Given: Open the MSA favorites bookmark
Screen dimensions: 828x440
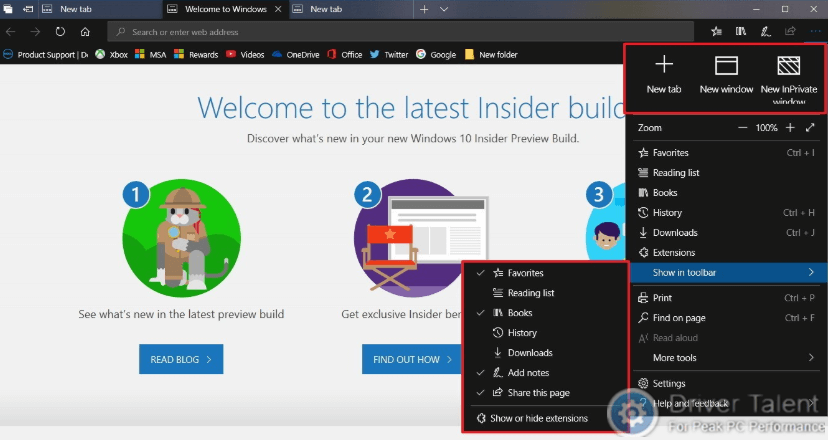Looking at the screenshot, I should tap(150, 54).
